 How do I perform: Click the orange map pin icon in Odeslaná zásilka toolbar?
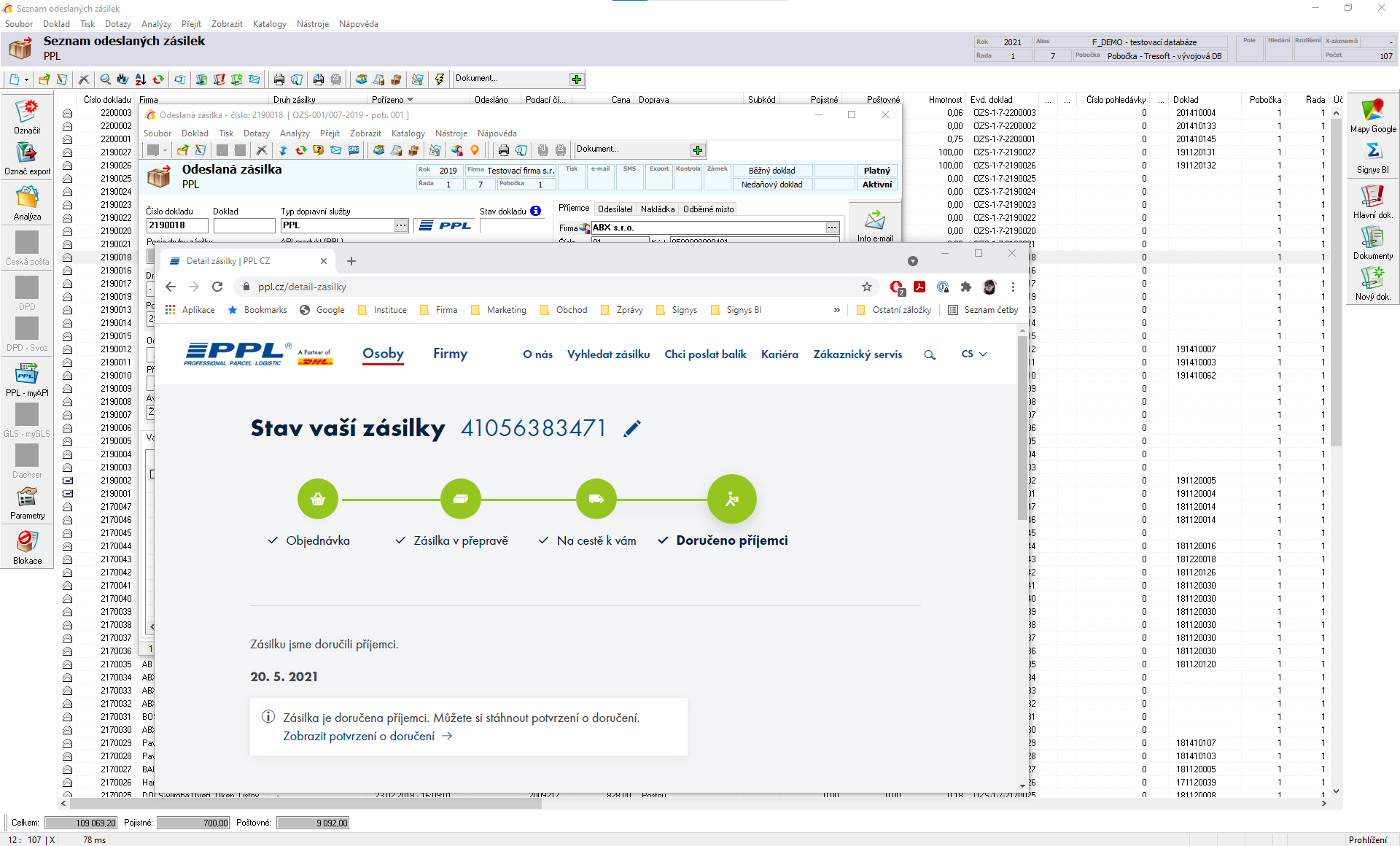coord(475,150)
